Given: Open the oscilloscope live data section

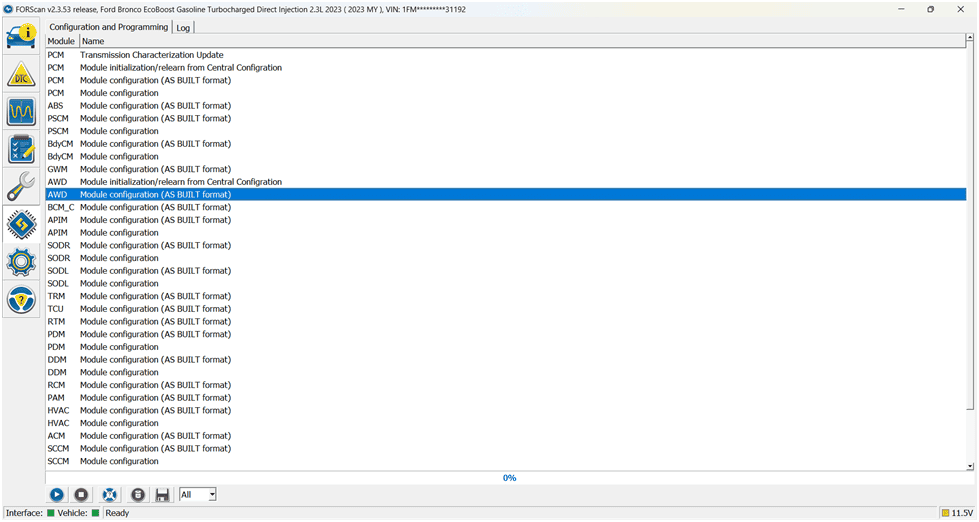Looking at the screenshot, I should [21, 112].
